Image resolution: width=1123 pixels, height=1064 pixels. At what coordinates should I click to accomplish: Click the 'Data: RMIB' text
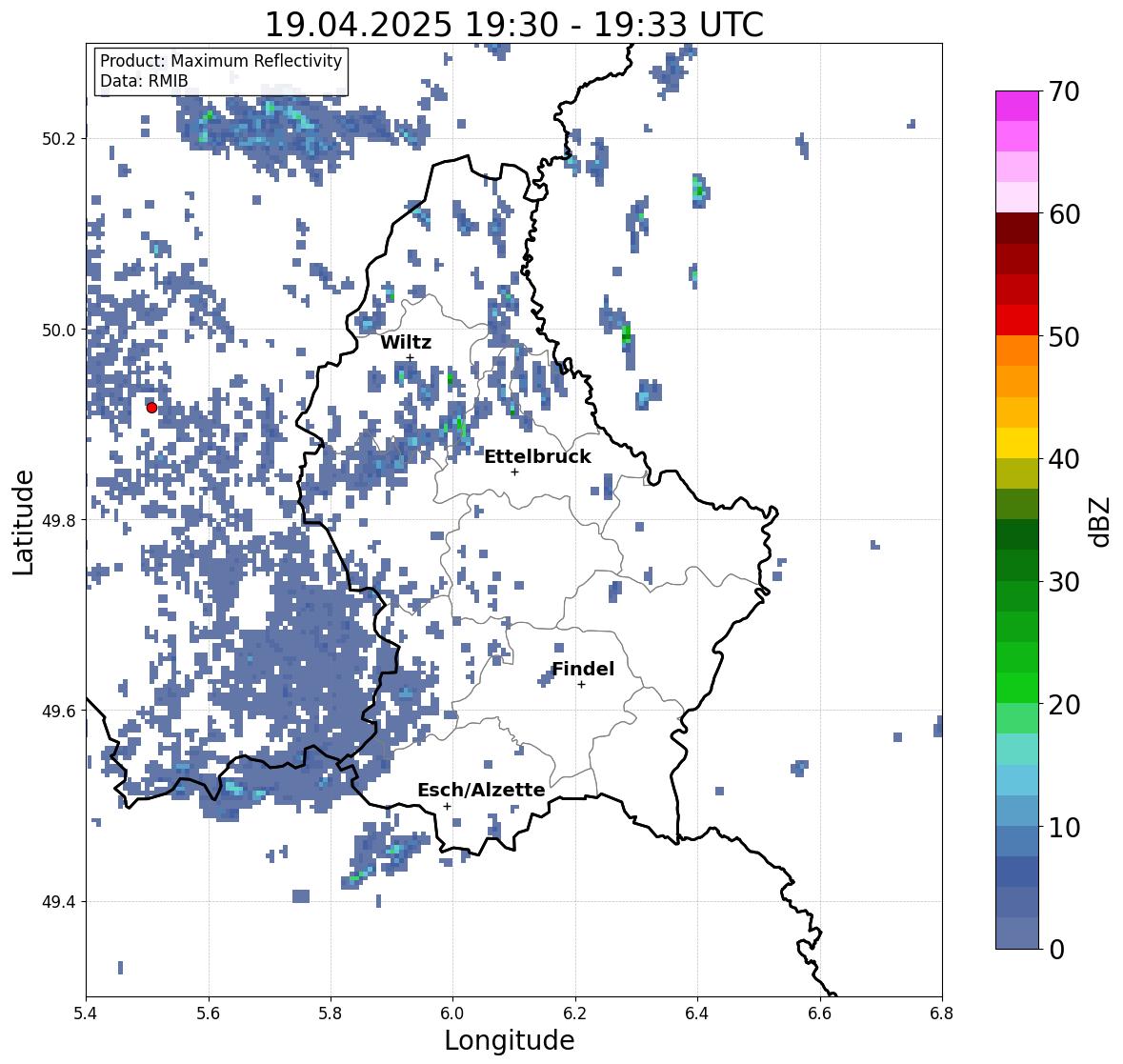144,81
